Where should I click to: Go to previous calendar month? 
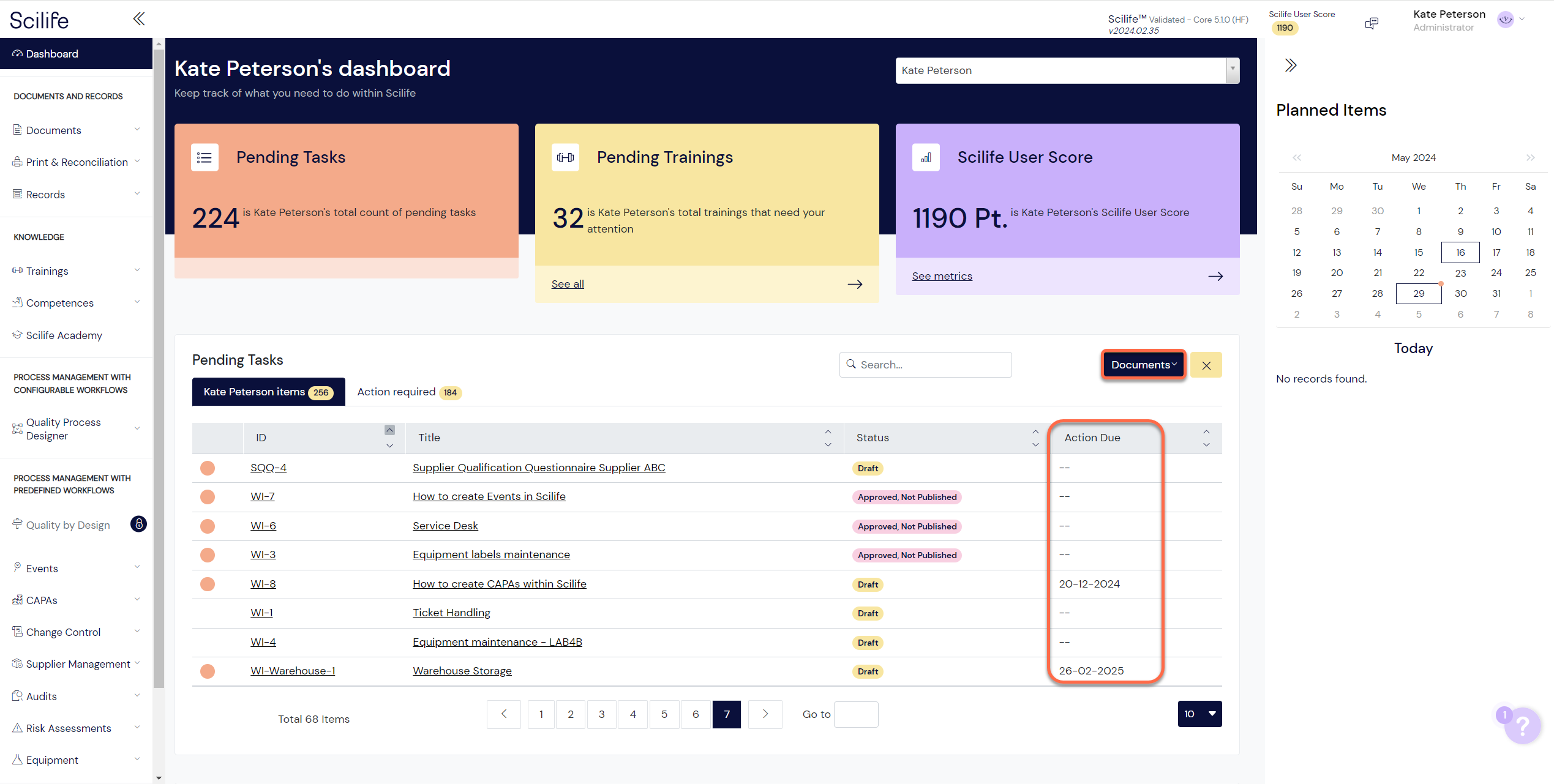click(x=1297, y=158)
